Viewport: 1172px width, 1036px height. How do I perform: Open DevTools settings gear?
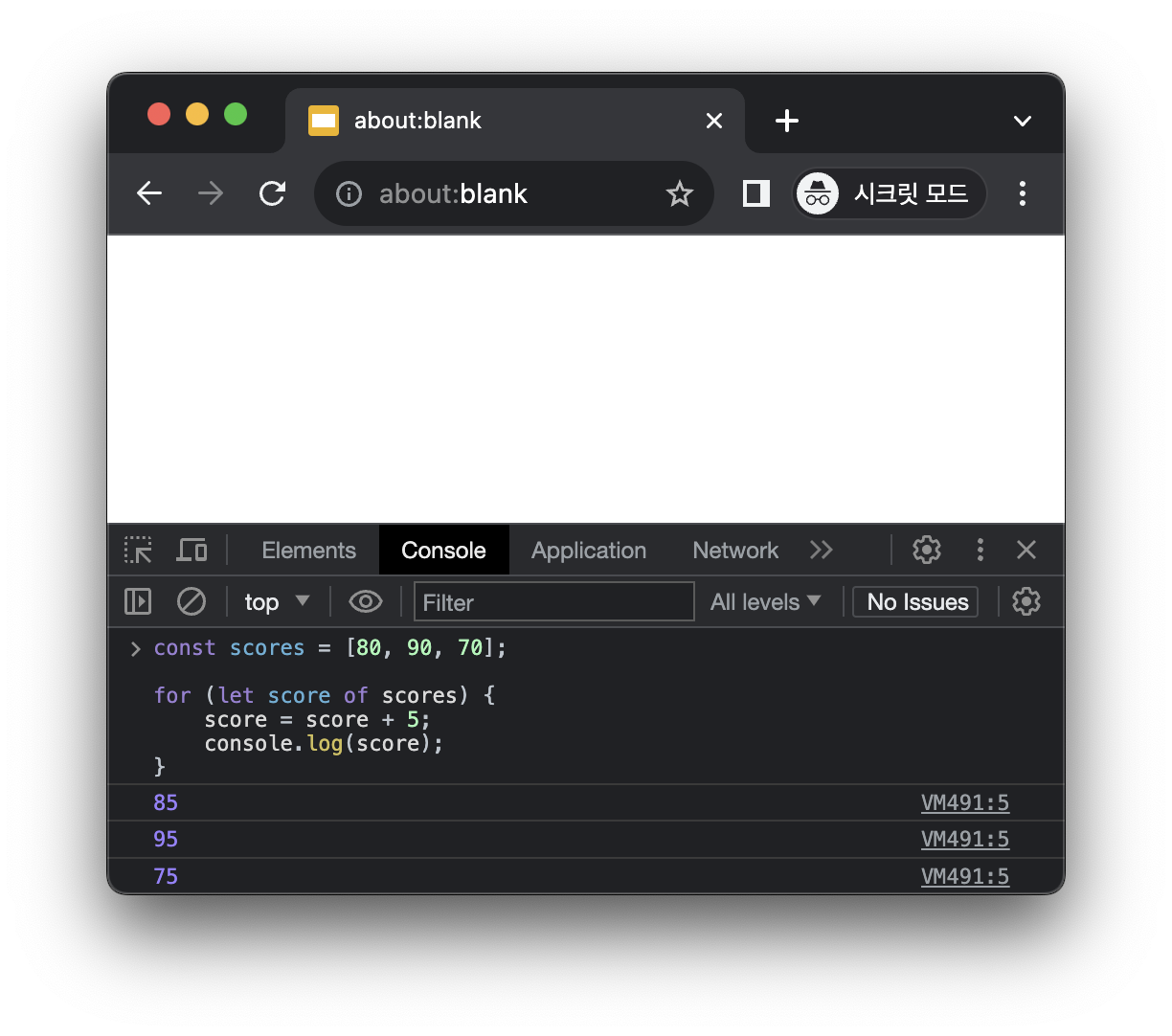pos(927,550)
